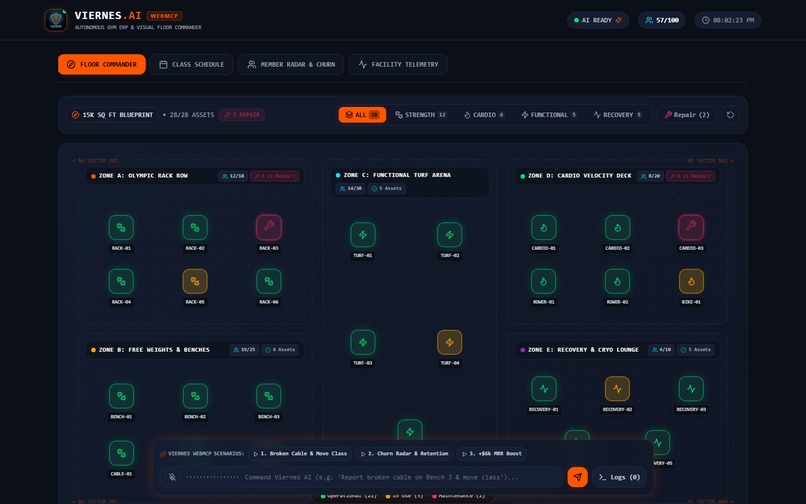Click Zone C 5 Assets badge
The image size is (806, 504).
pos(387,189)
